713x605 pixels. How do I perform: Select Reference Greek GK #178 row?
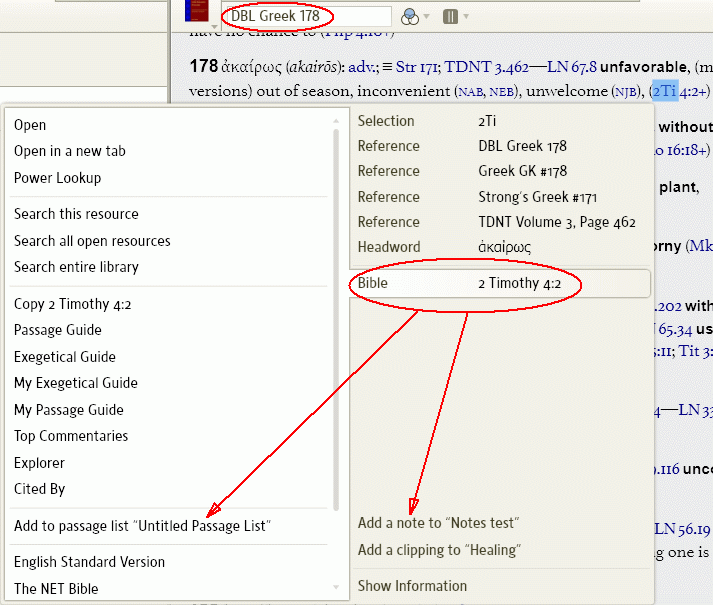pos(500,171)
